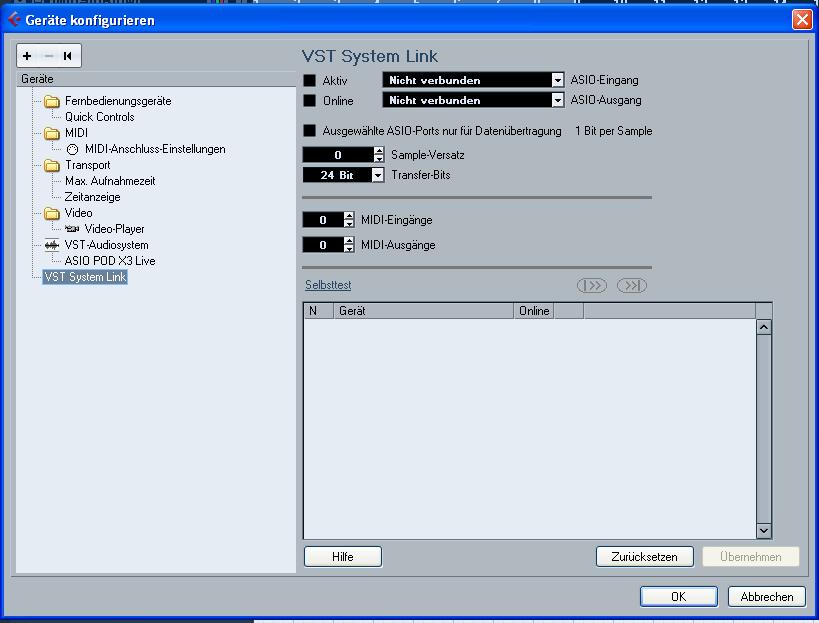Toggle ASIO-Ports nur für Datenübertragung checkbox
The height and width of the screenshot is (623, 819).
[x=310, y=131]
